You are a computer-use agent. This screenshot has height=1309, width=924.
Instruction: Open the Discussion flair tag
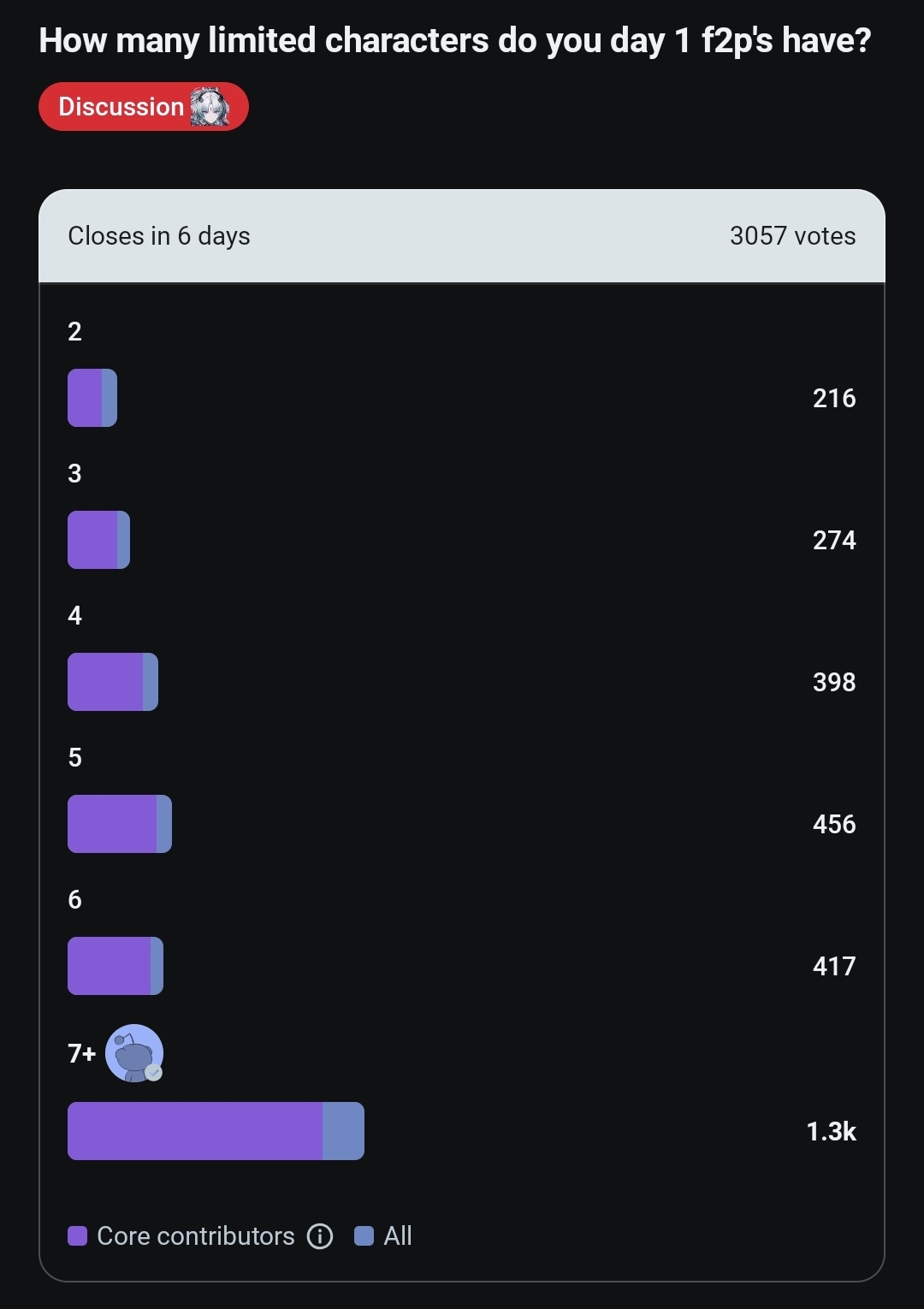click(144, 107)
